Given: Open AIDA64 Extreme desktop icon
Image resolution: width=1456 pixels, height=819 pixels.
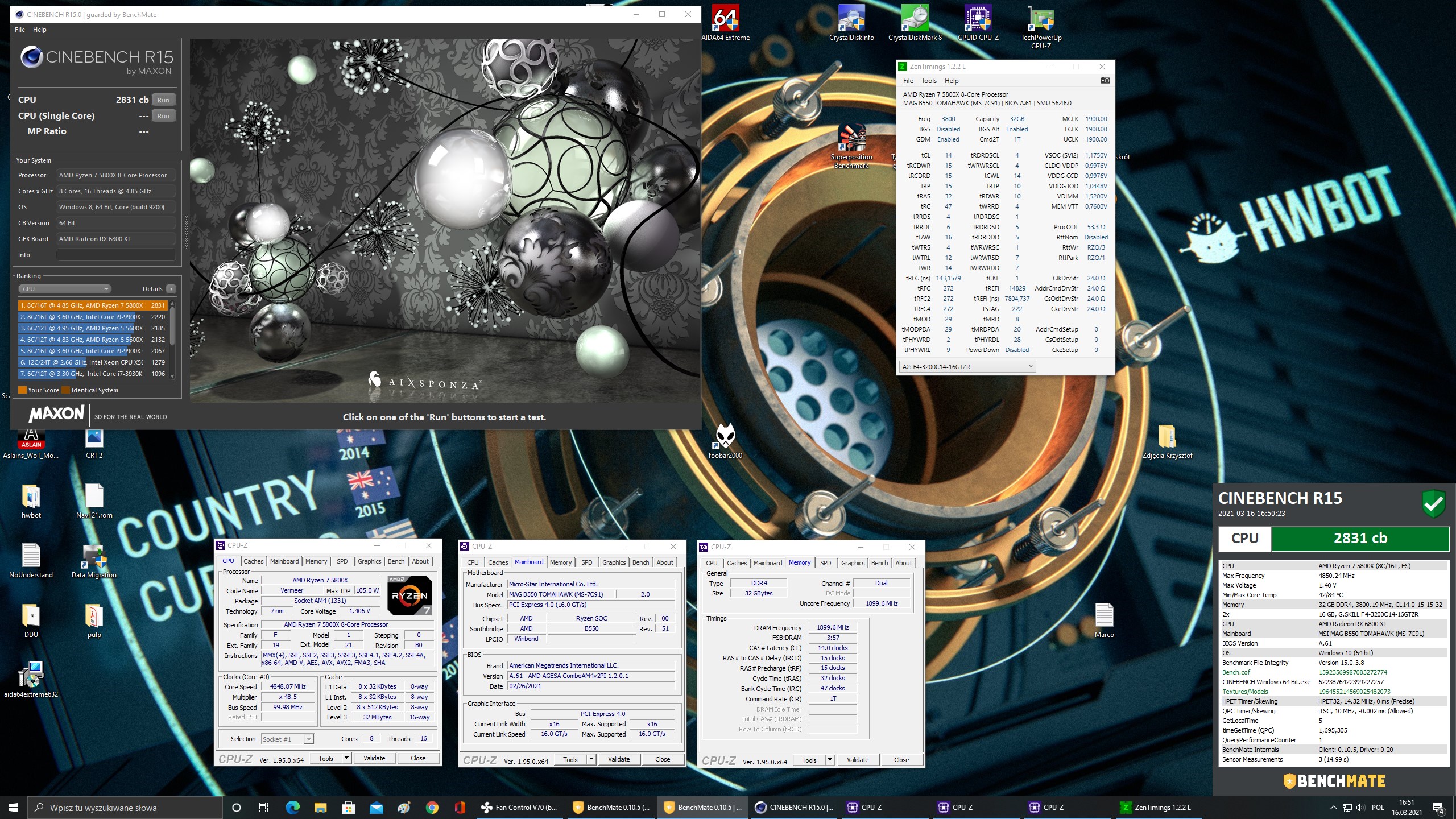Looking at the screenshot, I should [x=725, y=23].
